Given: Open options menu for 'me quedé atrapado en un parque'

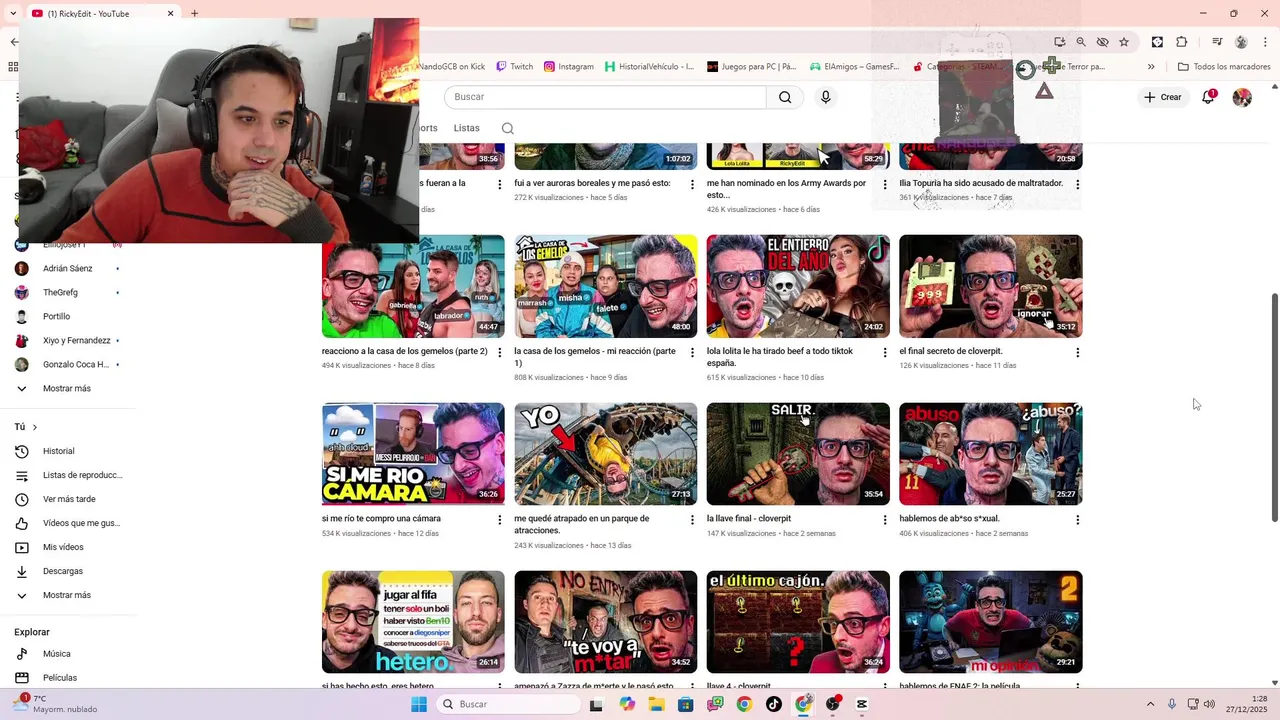Looking at the screenshot, I should (692, 520).
